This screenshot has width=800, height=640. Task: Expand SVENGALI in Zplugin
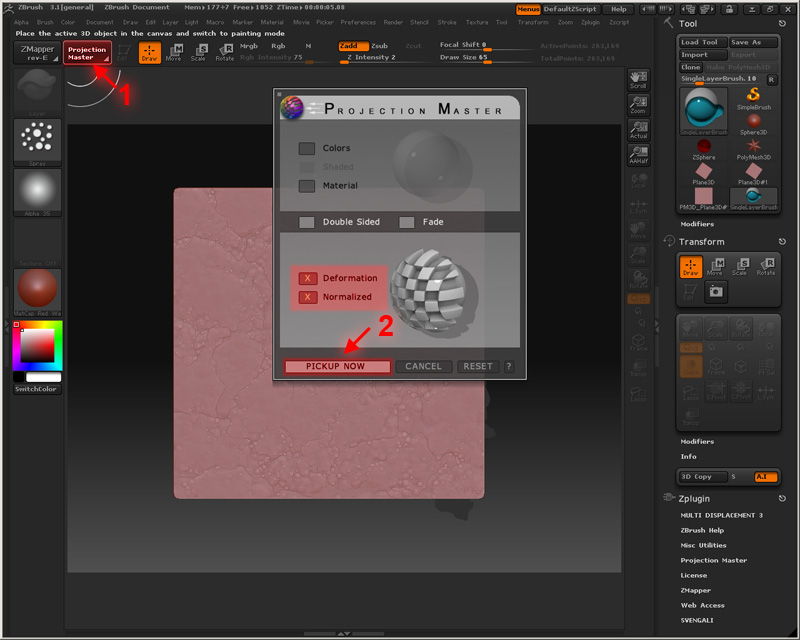[696, 621]
